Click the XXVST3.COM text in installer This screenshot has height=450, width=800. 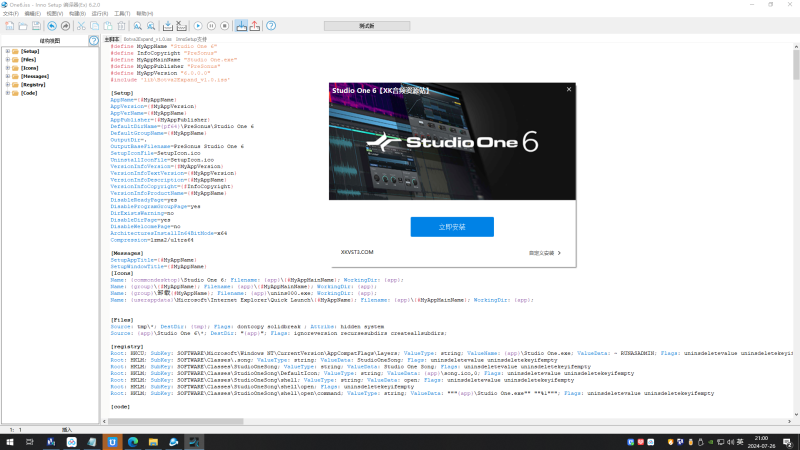[x=357, y=252]
